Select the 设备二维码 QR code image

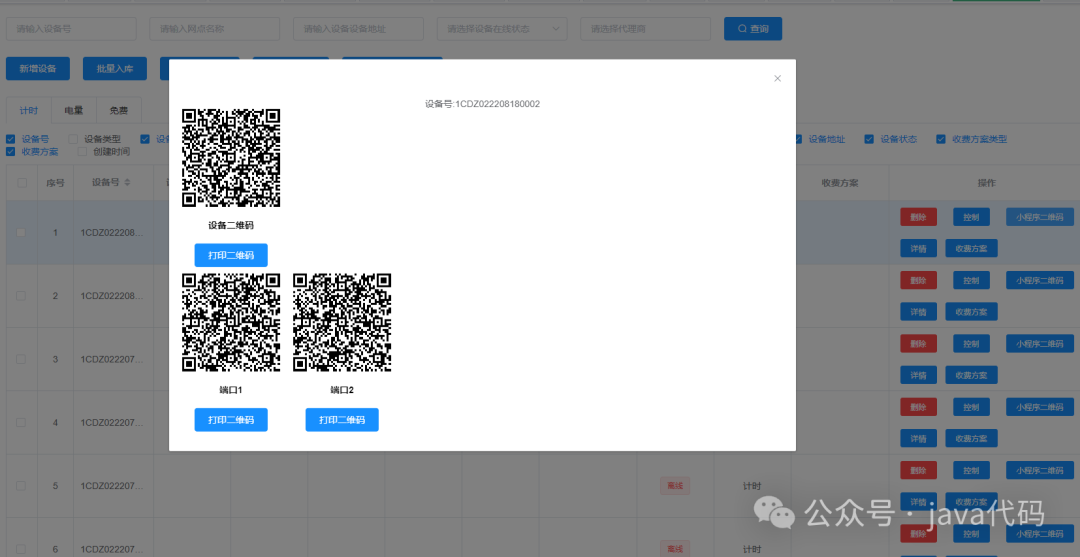(231, 158)
